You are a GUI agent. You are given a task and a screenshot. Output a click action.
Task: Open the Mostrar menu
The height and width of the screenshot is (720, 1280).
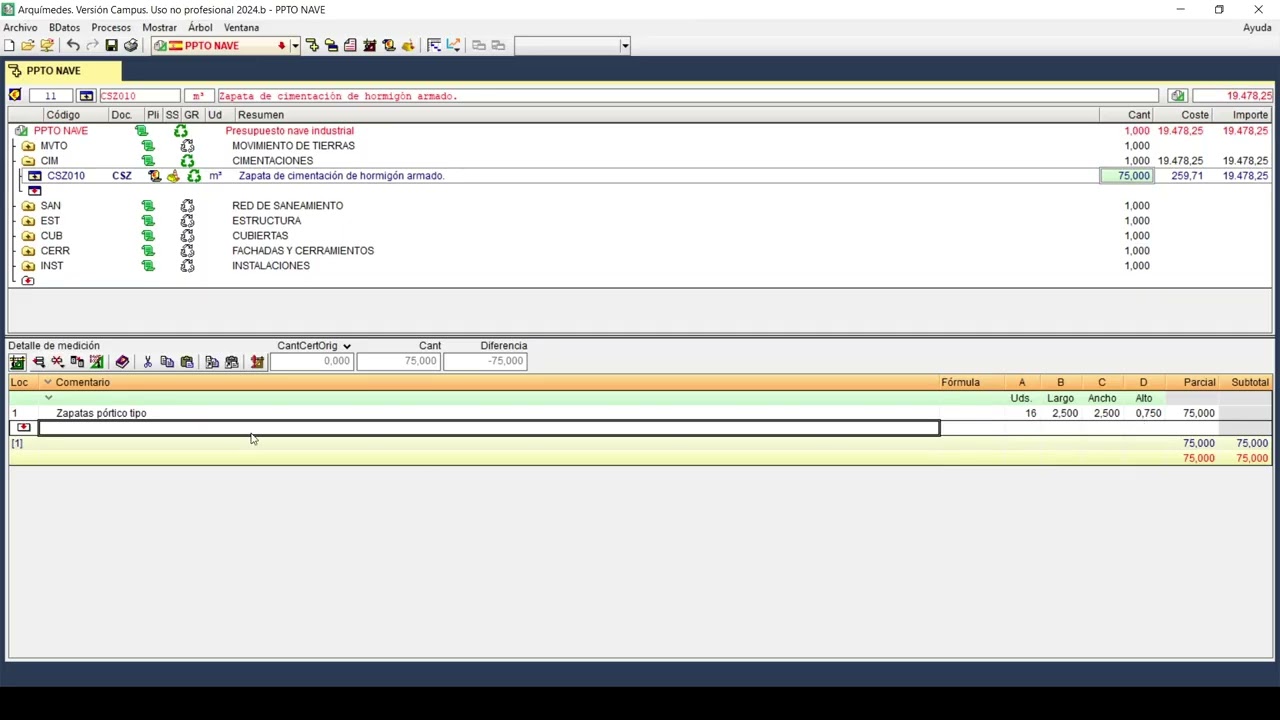[x=159, y=27]
